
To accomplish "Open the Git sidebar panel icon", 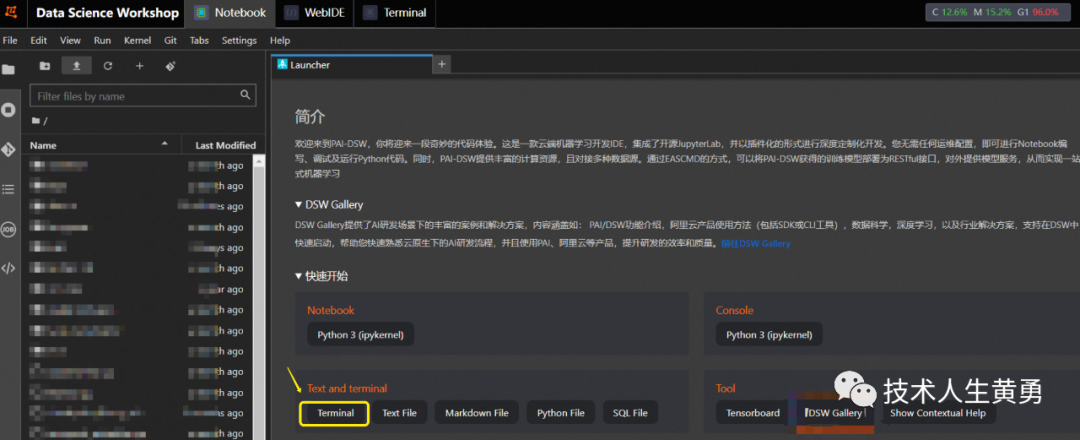I will pos(8,149).
